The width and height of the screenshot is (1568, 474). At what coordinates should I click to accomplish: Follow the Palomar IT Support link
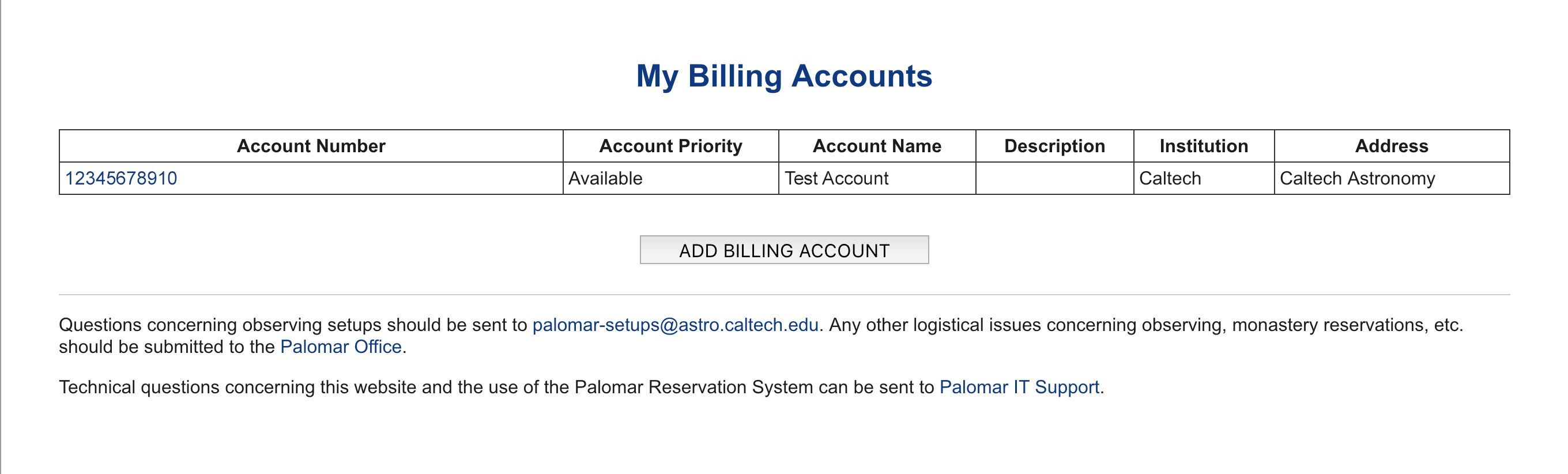1019,387
